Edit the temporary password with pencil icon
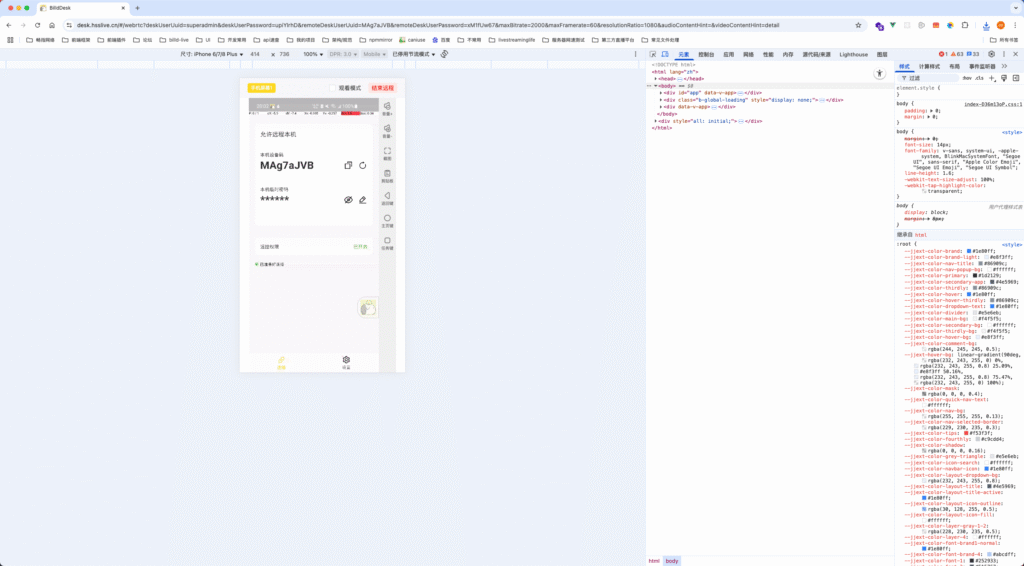 [363, 200]
